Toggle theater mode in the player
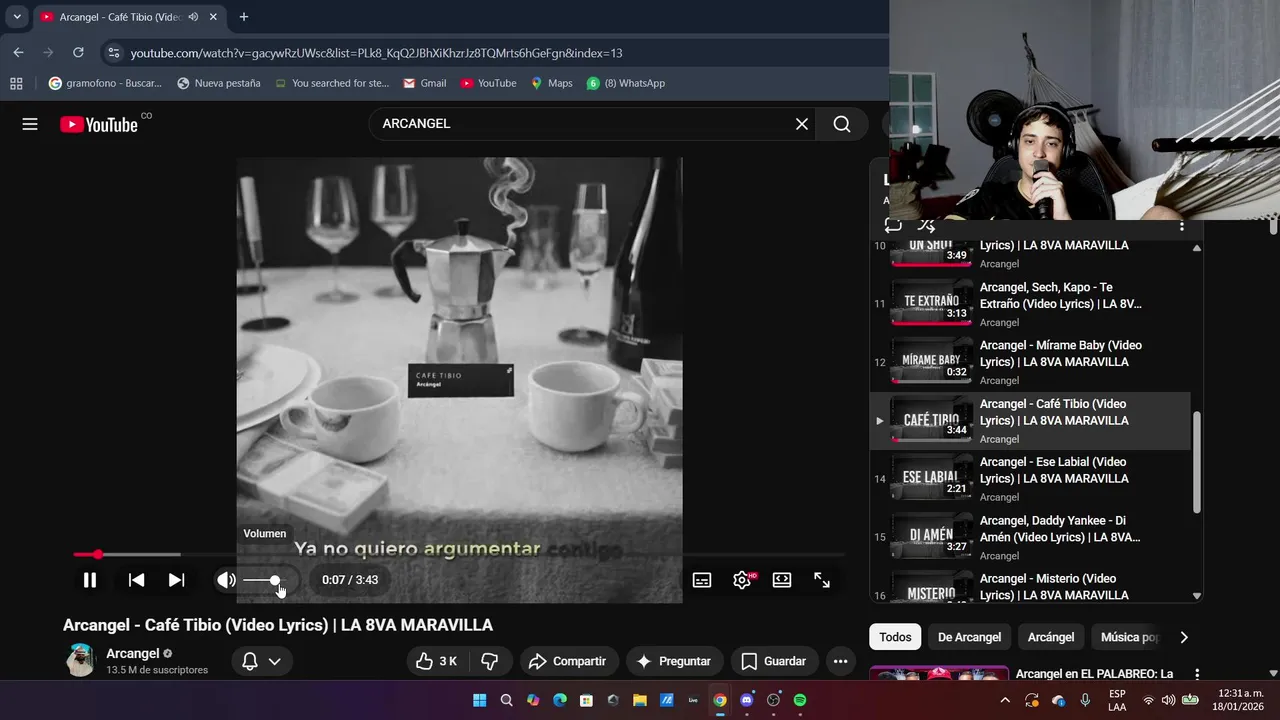Image resolution: width=1280 pixels, height=720 pixels. 782,580
